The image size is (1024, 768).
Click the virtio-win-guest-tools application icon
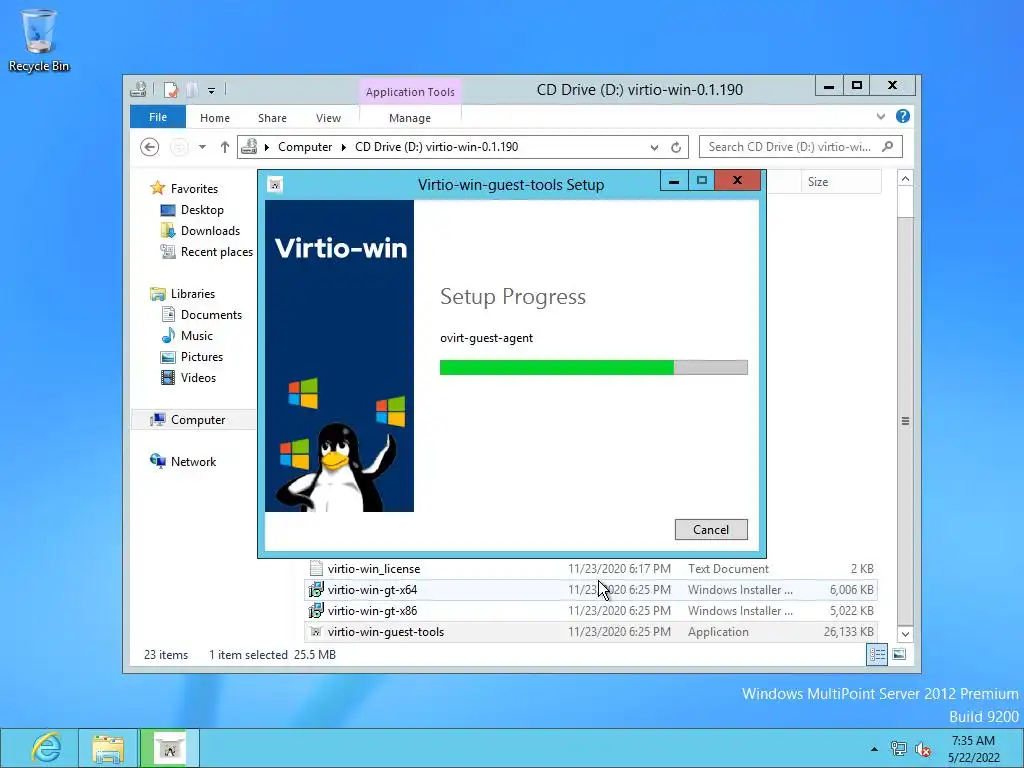(316, 632)
